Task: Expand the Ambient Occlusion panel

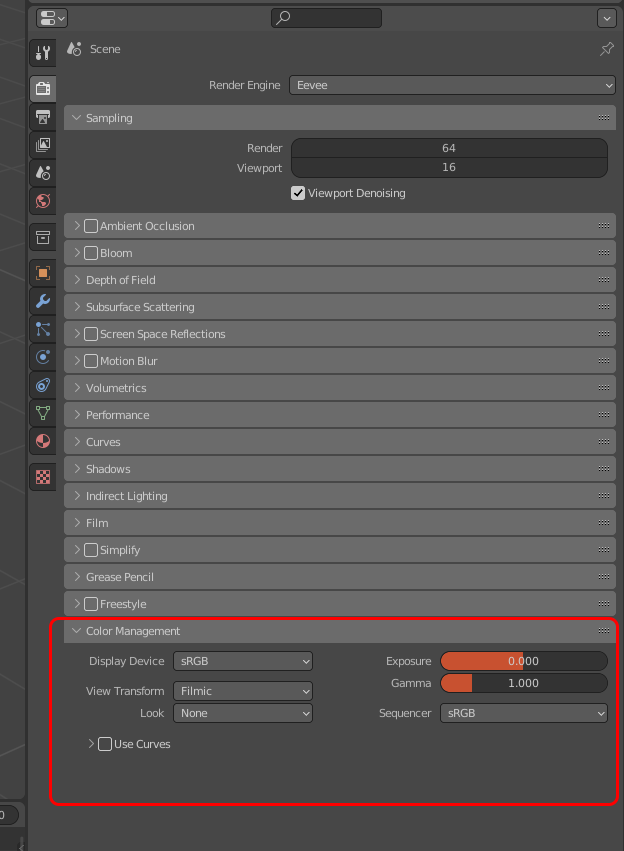Action: tap(77, 226)
